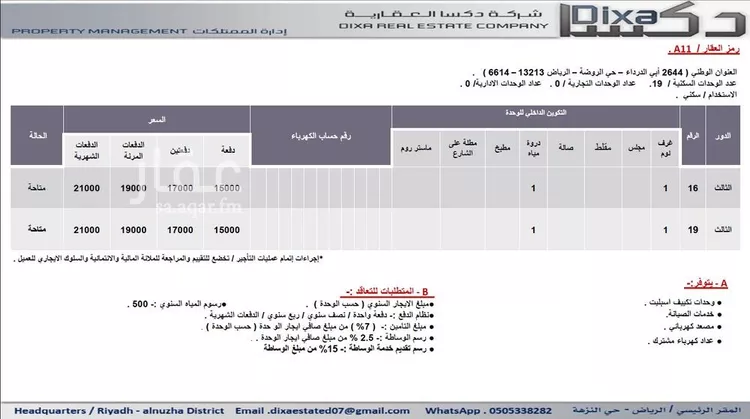This screenshot has width=750, height=419.
Task: Click the 'خدمات الصيانة' bullet
Action: pyautogui.click(x=693, y=314)
